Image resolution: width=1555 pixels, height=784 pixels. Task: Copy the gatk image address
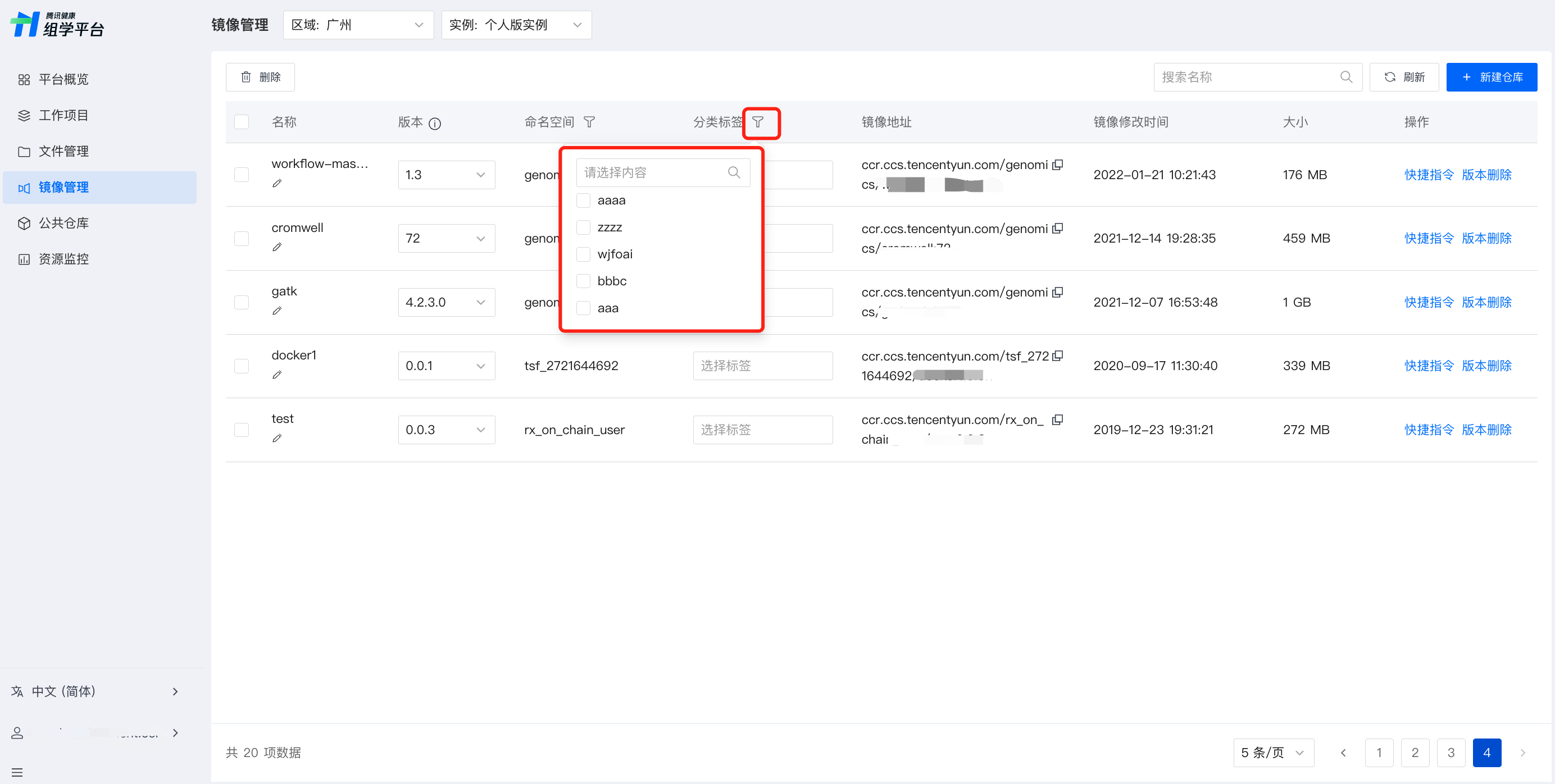click(1057, 292)
